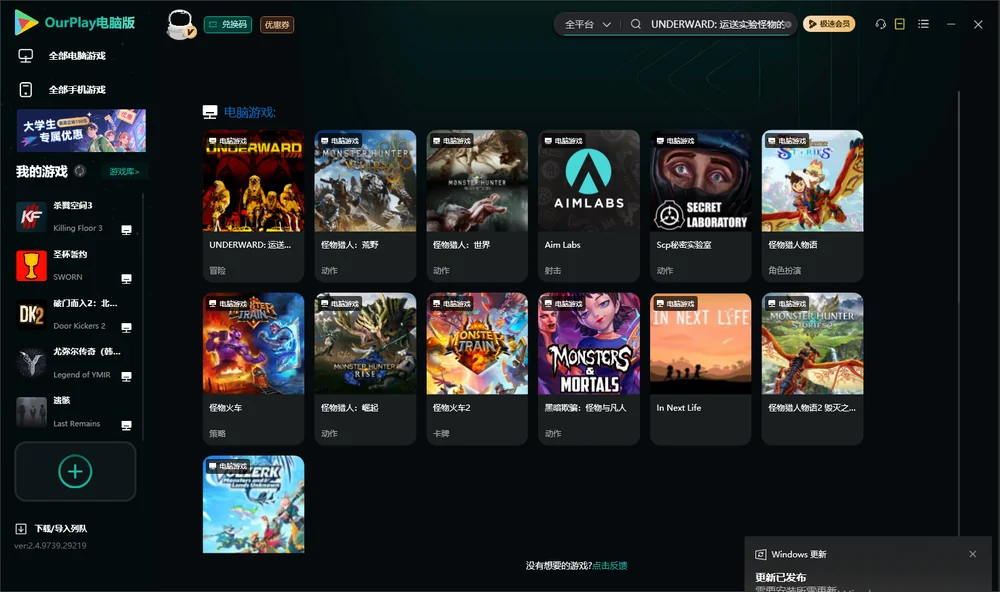Refresh the 我的游戏 list
The image size is (1000, 592).
pyautogui.click(x=80, y=171)
